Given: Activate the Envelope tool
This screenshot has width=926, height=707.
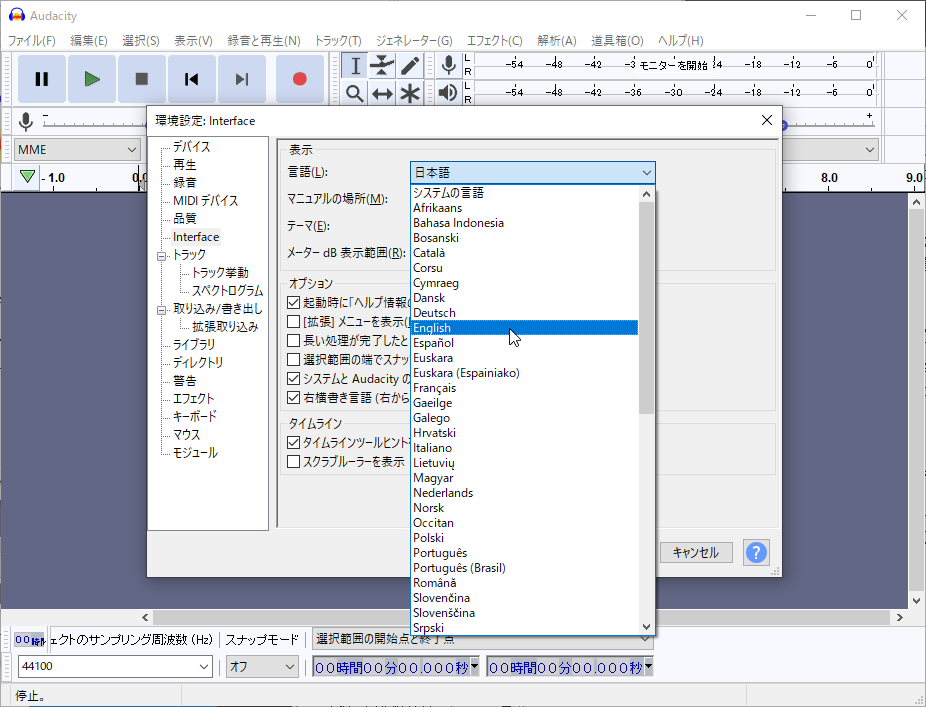Looking at the screenshot, I should (x=382, y=64).
